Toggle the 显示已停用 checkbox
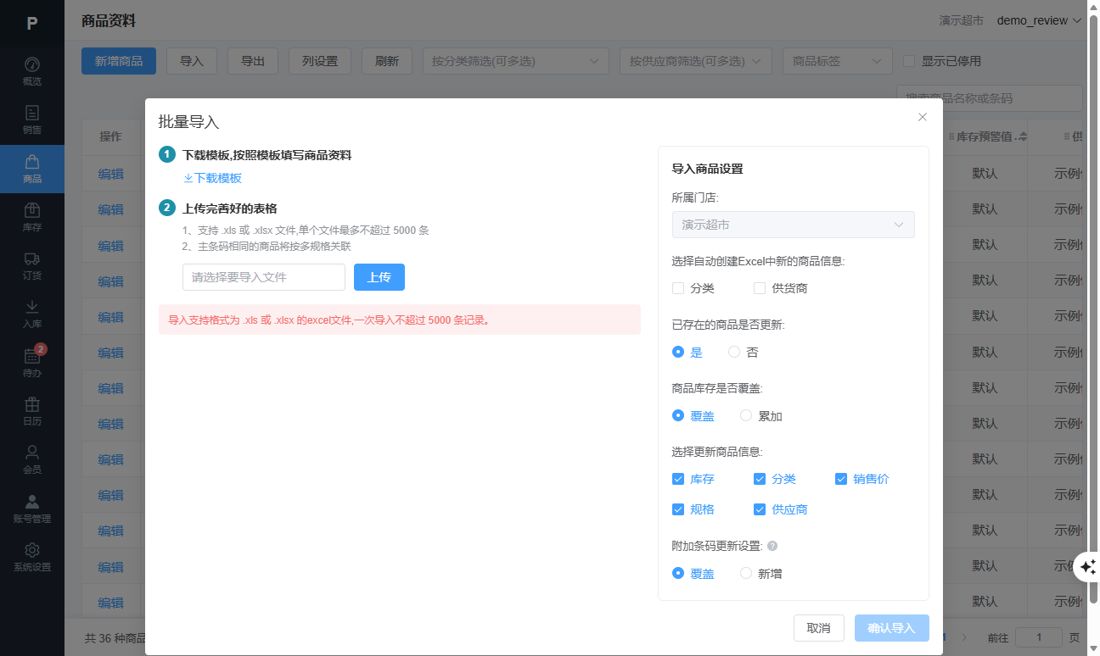The image size is (1100, 656). (x=908, y=61)
